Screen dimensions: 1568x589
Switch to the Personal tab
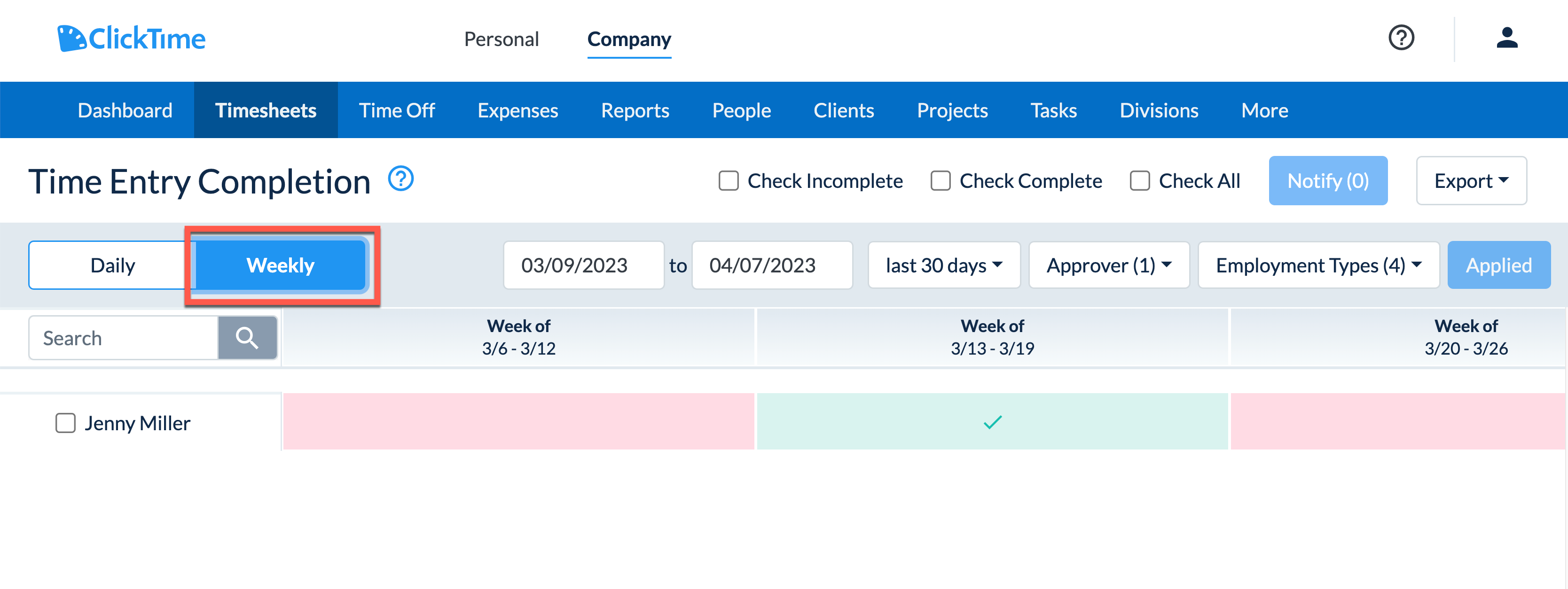point(501,39)
